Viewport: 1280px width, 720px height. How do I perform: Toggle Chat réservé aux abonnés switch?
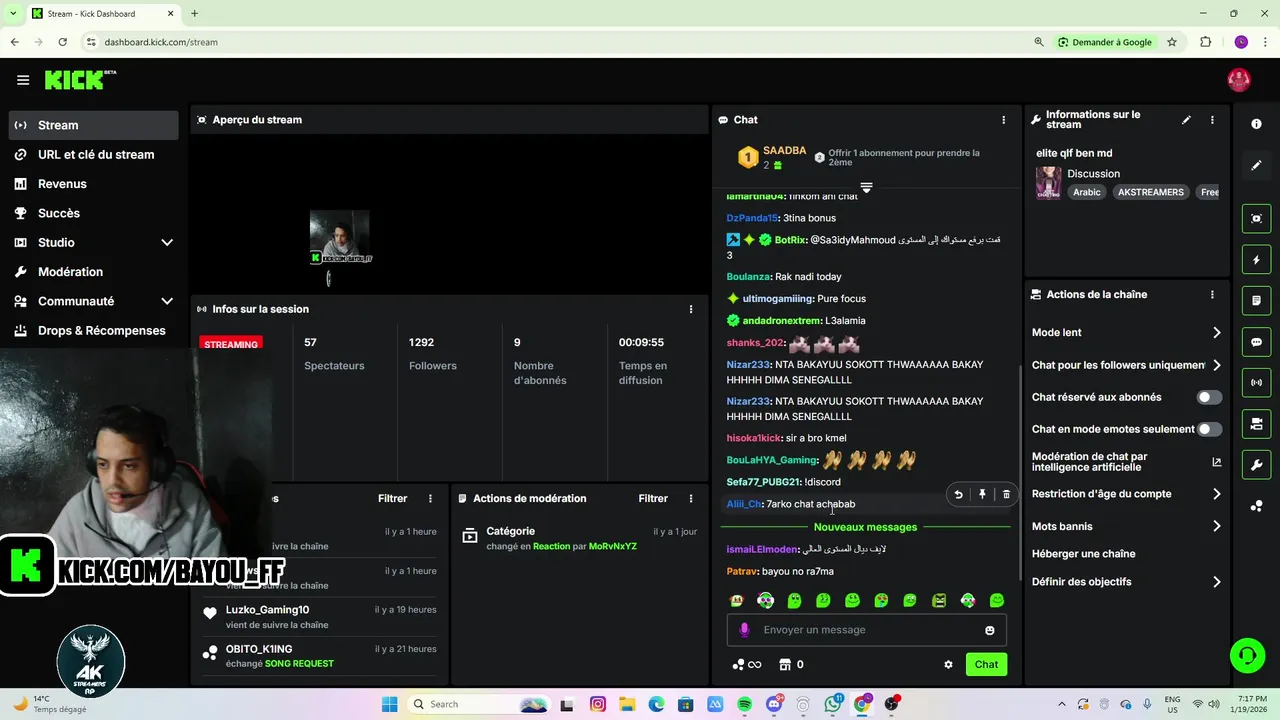[1209, 397]
